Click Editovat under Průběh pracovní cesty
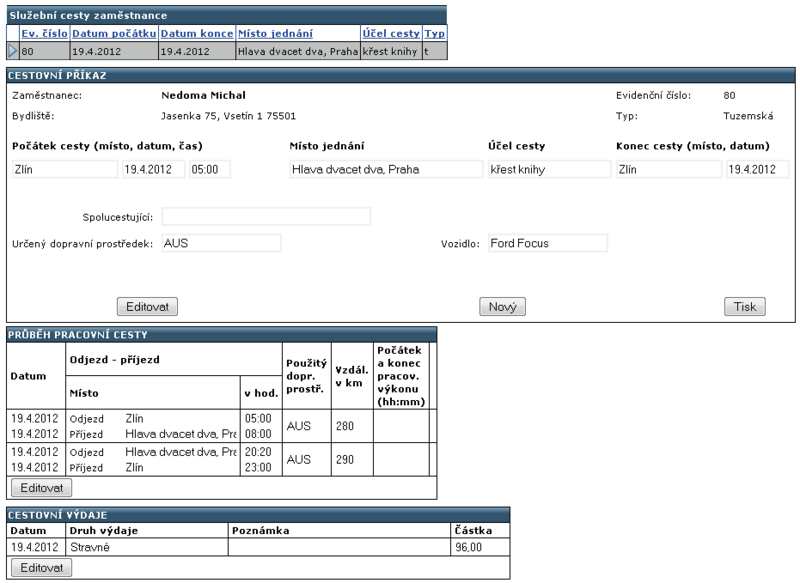This screenshot has width=800, height=583. [x=41, y=488]
